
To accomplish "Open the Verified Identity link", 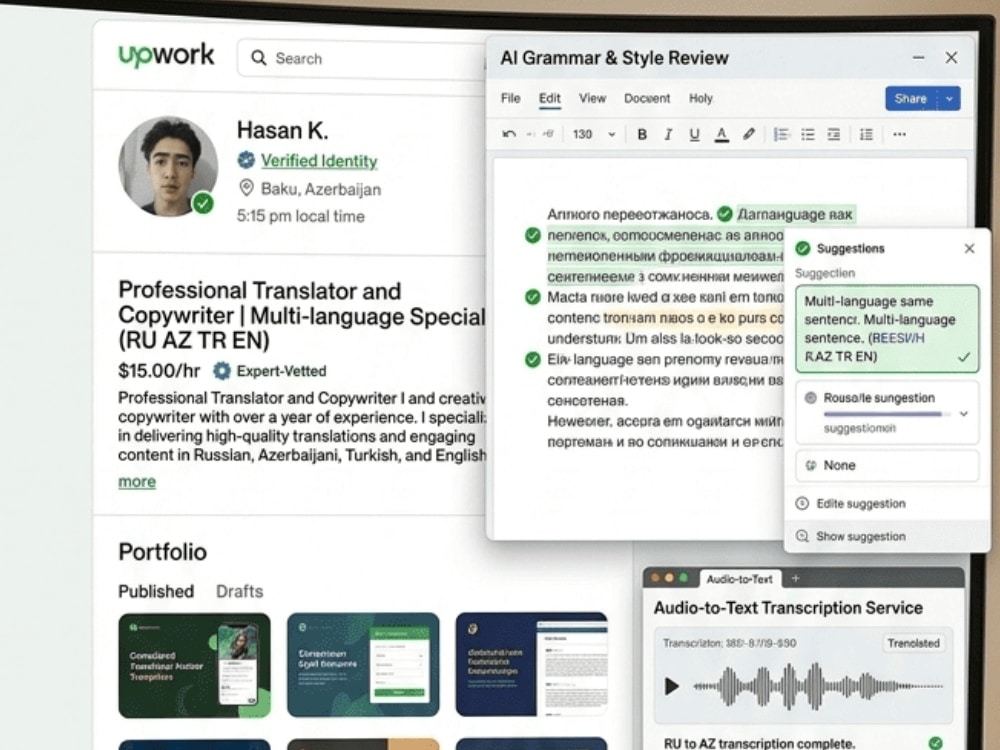I will tap(319, 161).
